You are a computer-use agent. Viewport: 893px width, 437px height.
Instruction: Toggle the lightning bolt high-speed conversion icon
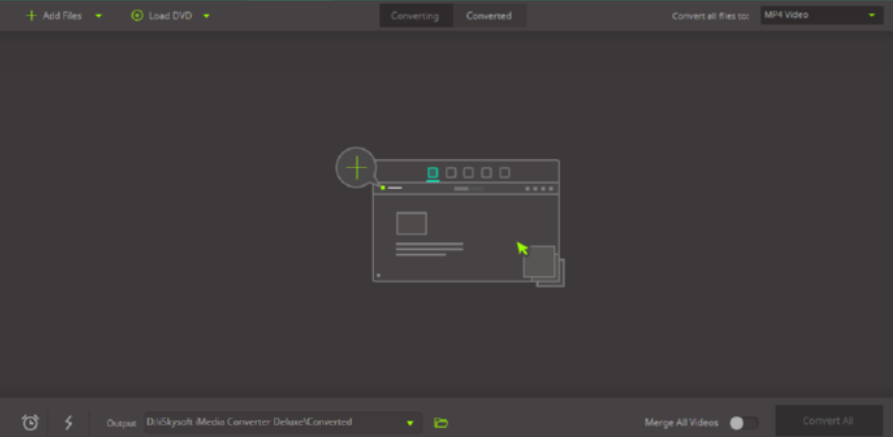(x=69, y=422)
